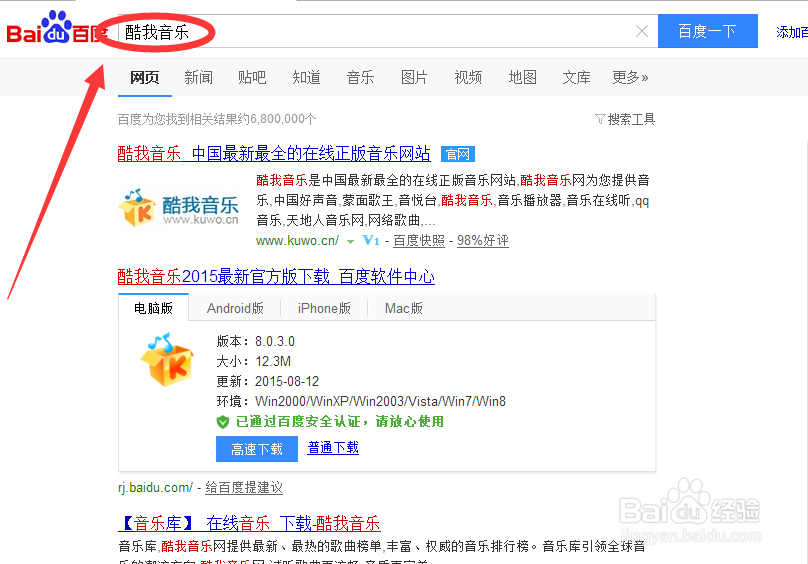Viewport: 808px width, 564px height.
Task: Click the 酷我音乐 kuwo.cn logo thumbnail
Action: tap(178, 208)
